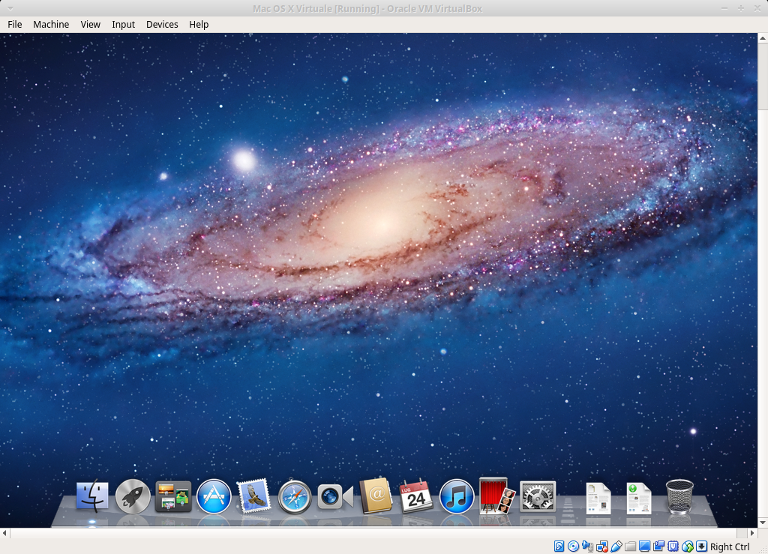Click the audio status indicator icon

click(587, 546)
